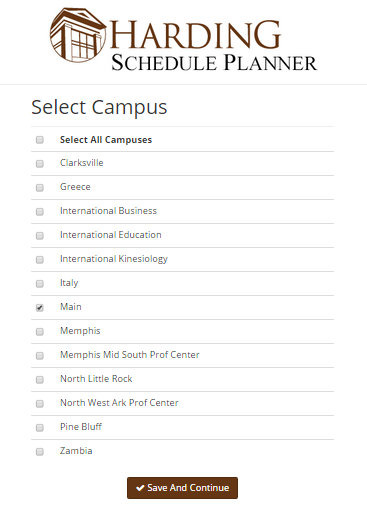Uncheck the Main campus checkbox

40,308
